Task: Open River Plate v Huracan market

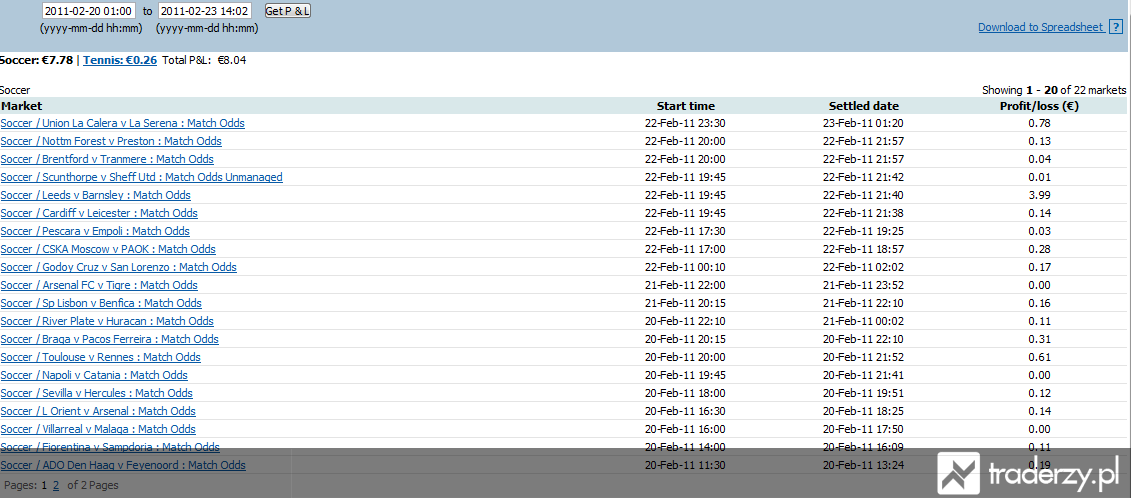Action: [107, 322]
